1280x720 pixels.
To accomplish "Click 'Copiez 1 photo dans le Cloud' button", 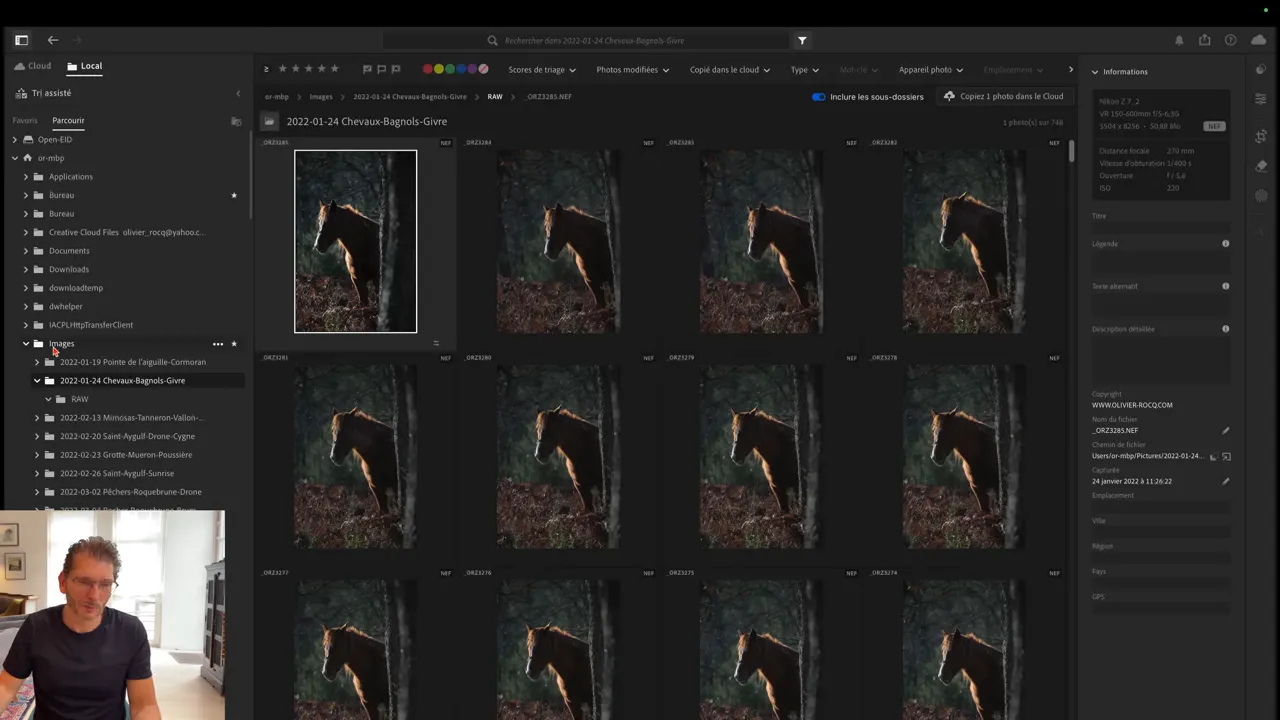I will point(1003,97).
